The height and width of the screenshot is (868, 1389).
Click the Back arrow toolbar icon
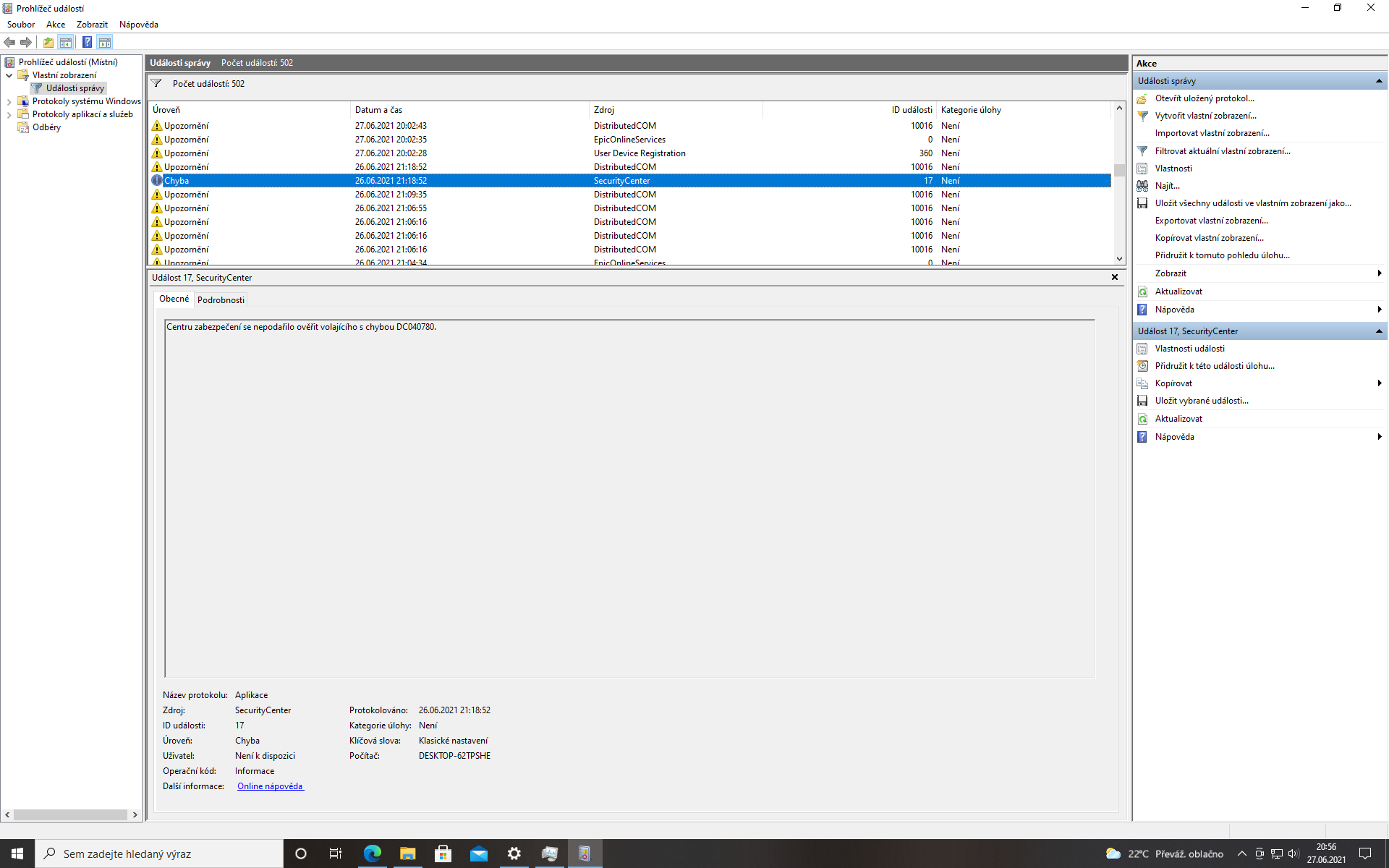pos(9,42)
